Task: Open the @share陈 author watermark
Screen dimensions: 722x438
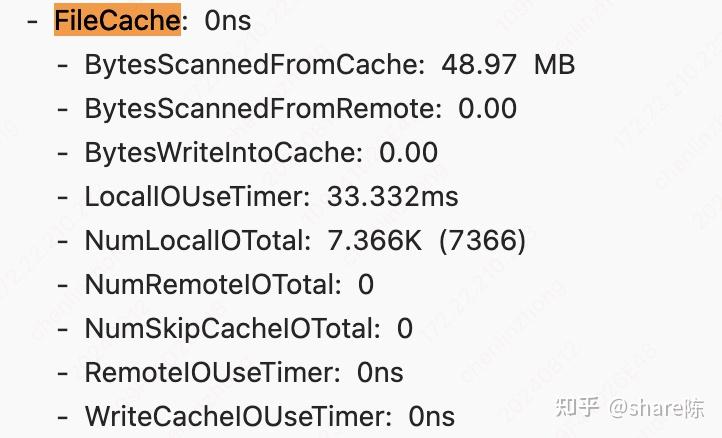Action: pos(658,407)
